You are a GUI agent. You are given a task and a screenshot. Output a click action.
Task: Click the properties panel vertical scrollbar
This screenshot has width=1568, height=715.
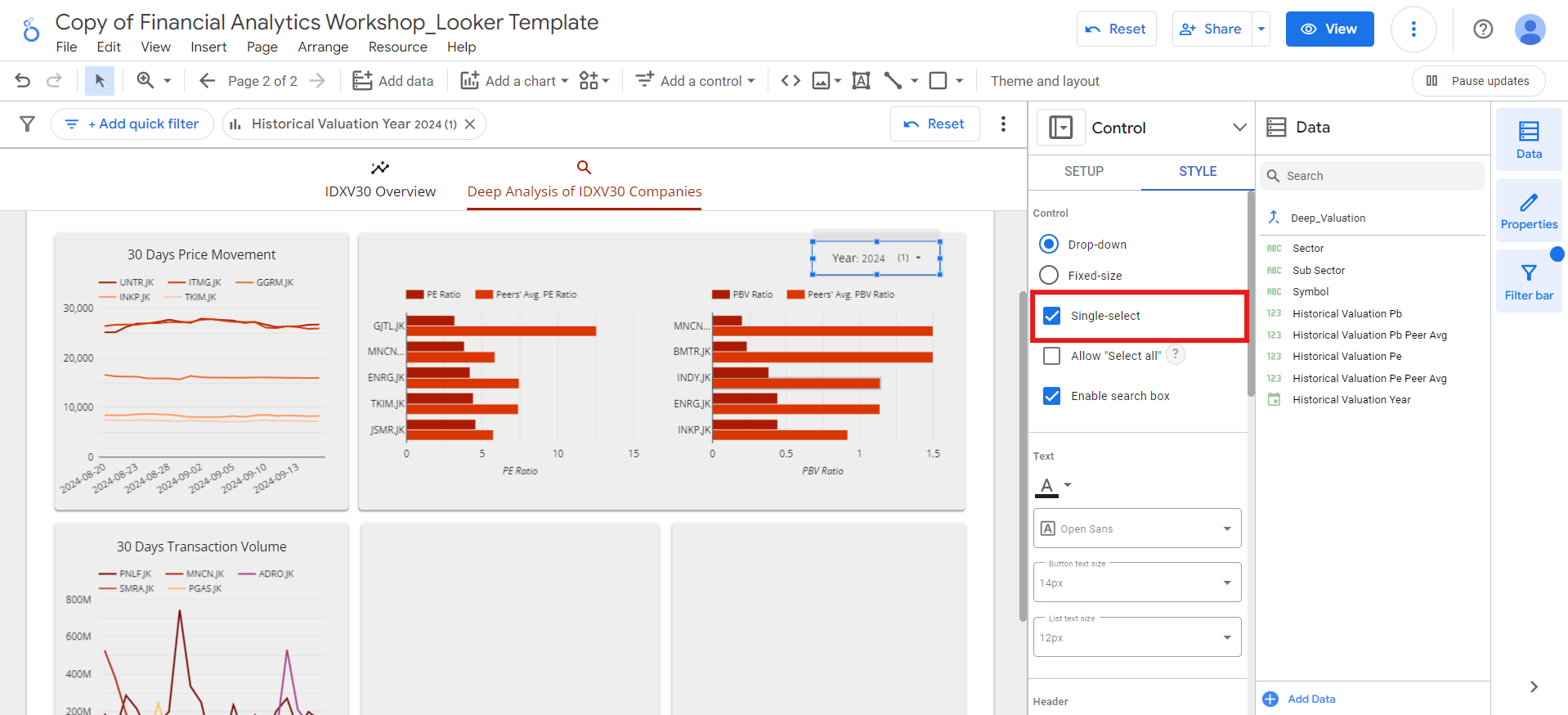[x=1250, y=295]
